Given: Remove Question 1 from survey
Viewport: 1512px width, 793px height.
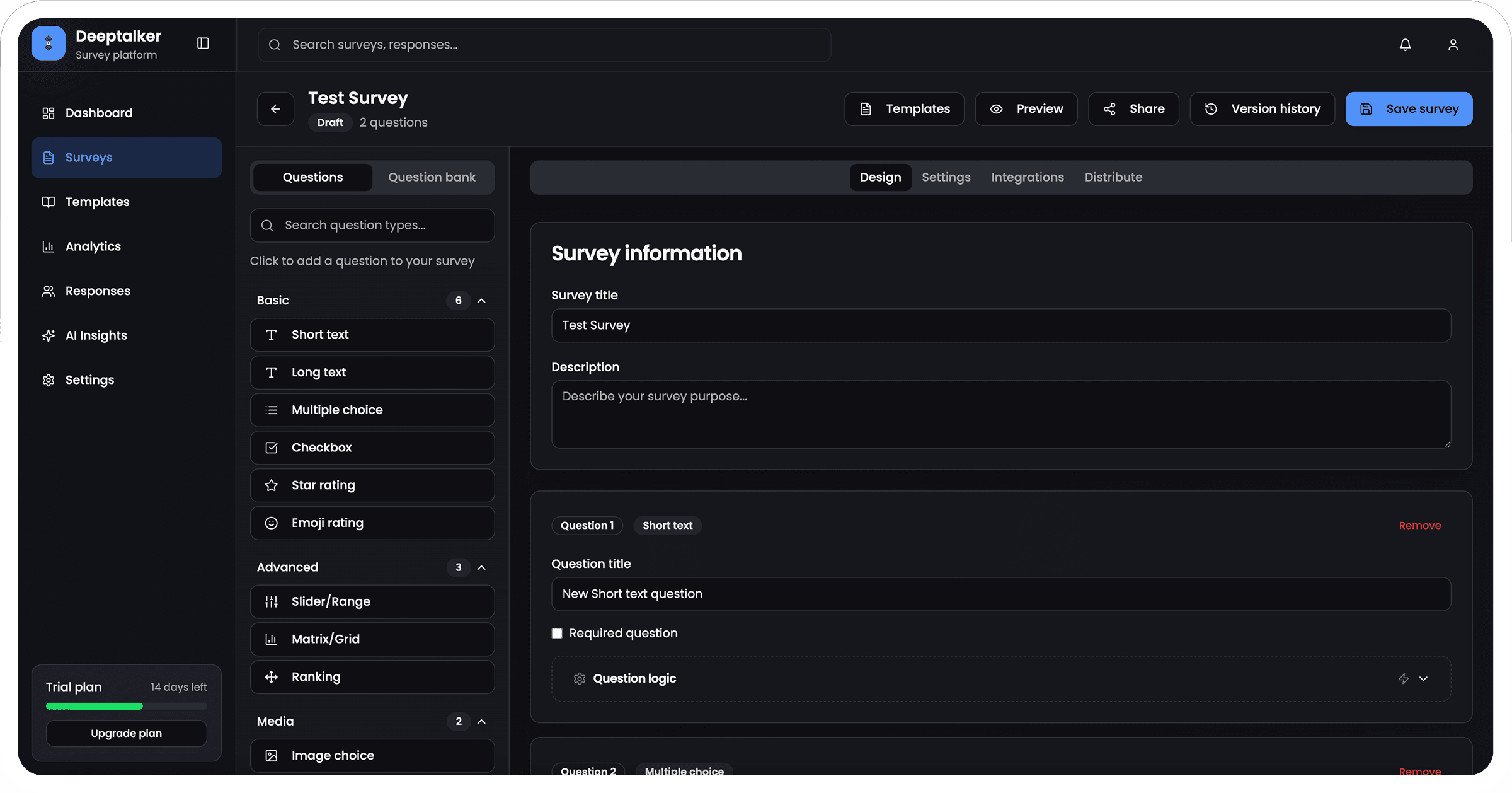Looking at the screenshot, I should [x=1419, y=526].
